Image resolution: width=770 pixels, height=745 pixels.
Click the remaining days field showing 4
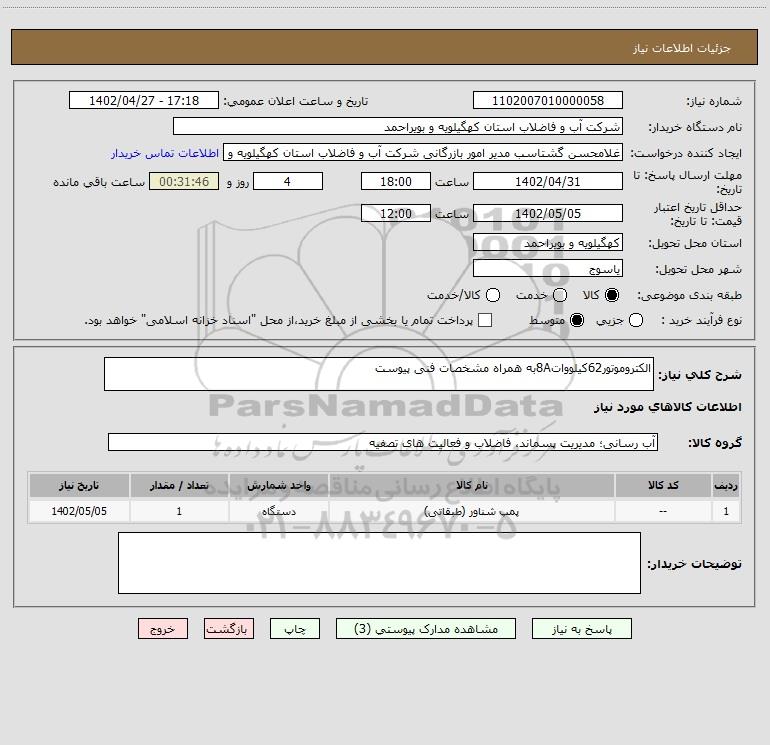[x=288, y=181]
